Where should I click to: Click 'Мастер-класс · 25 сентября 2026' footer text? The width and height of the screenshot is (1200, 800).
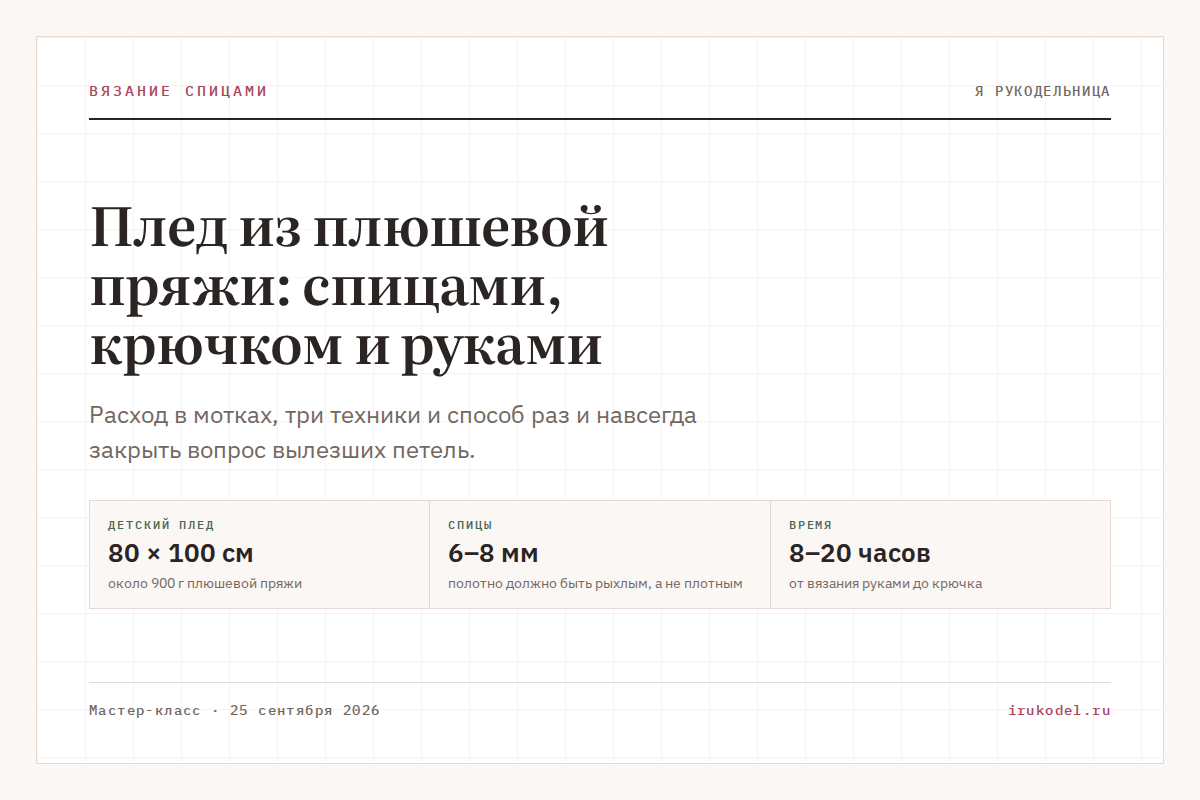(234, 711)
